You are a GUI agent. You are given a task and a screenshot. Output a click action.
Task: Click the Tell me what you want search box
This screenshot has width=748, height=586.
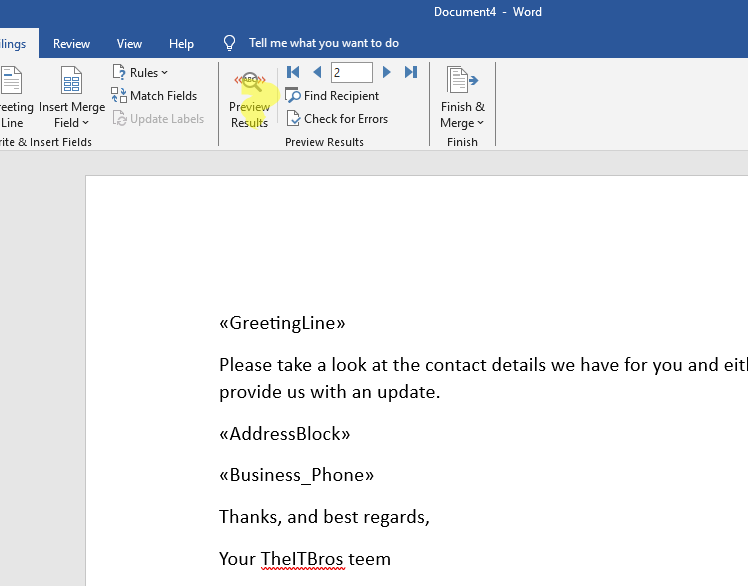click(x=324, y=43)
